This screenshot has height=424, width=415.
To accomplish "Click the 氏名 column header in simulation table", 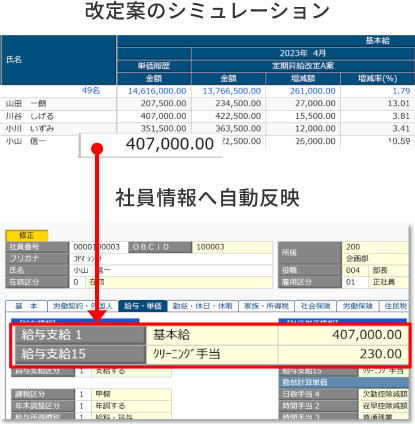I will coord(59,60).
